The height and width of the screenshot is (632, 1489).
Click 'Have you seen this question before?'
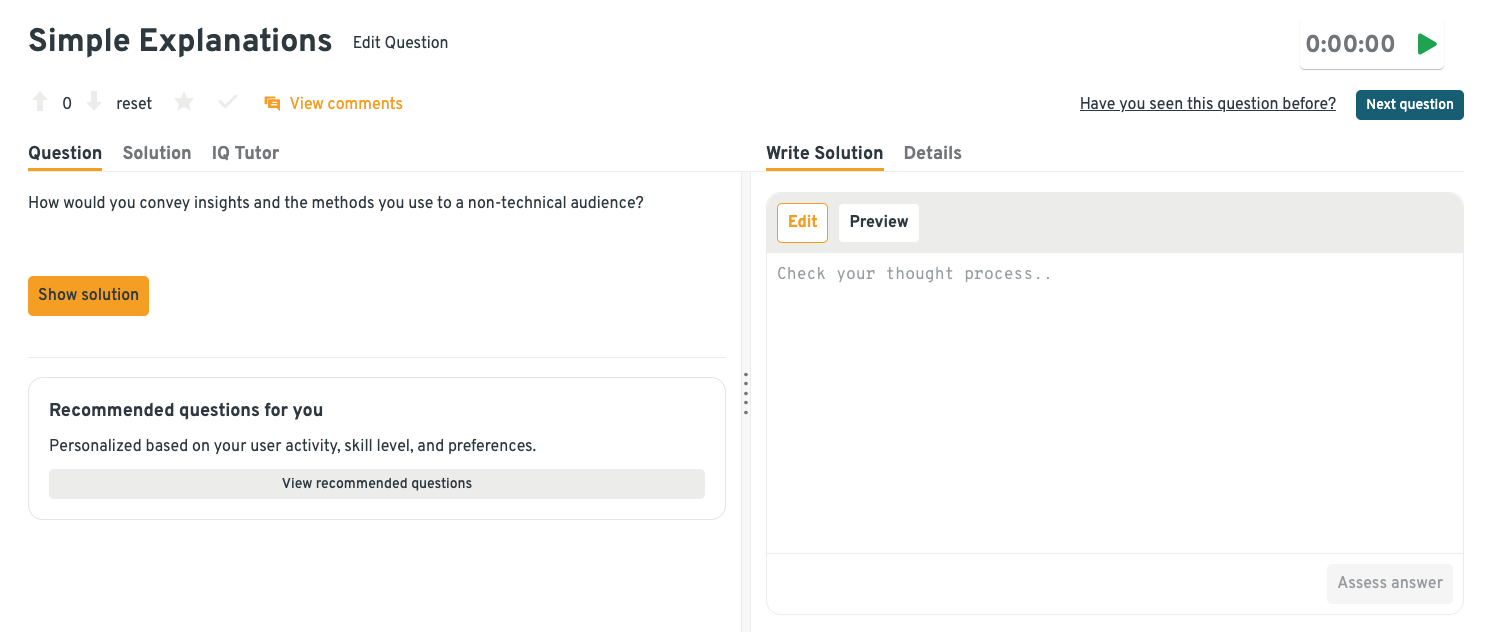(x=1207, y=104)
